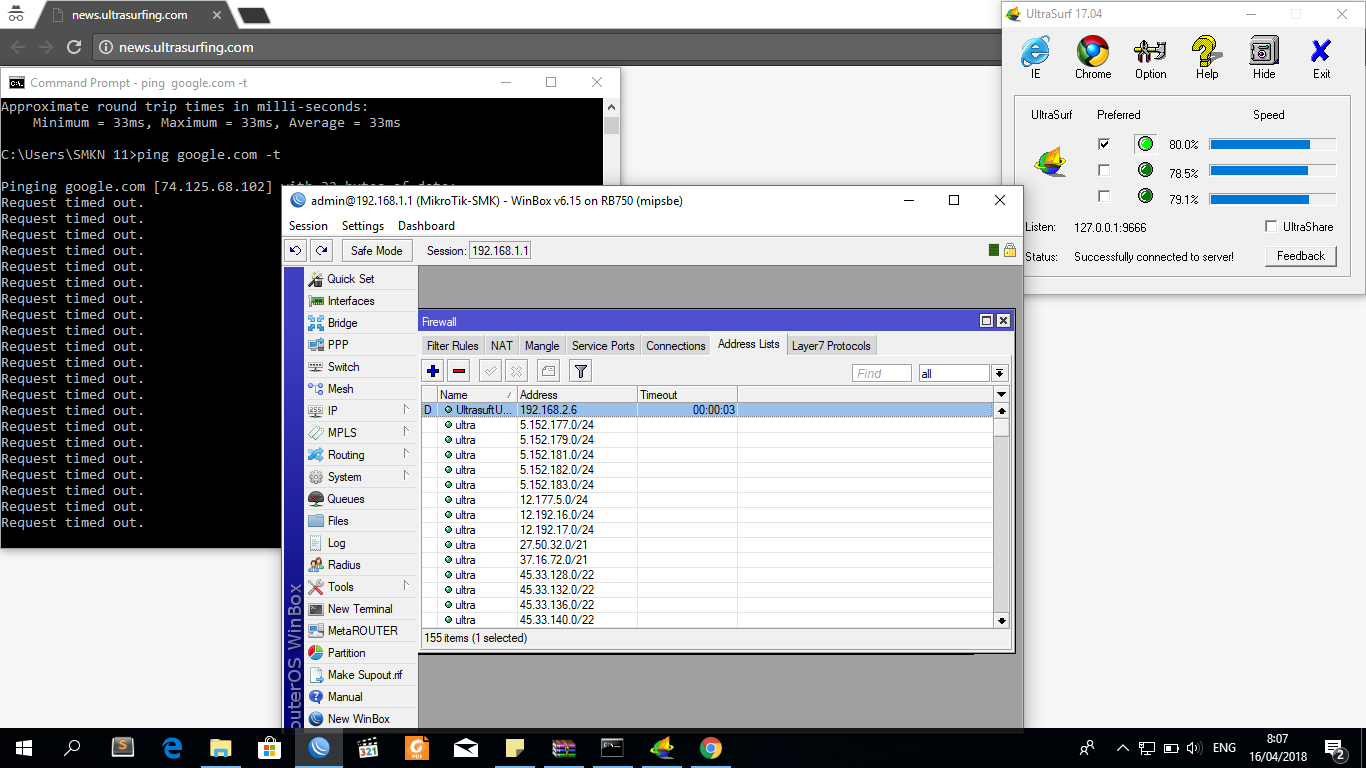Open the Session menu in WinBox
The width and height of the screenshot is (1366, 768).
tap(308, 226)
